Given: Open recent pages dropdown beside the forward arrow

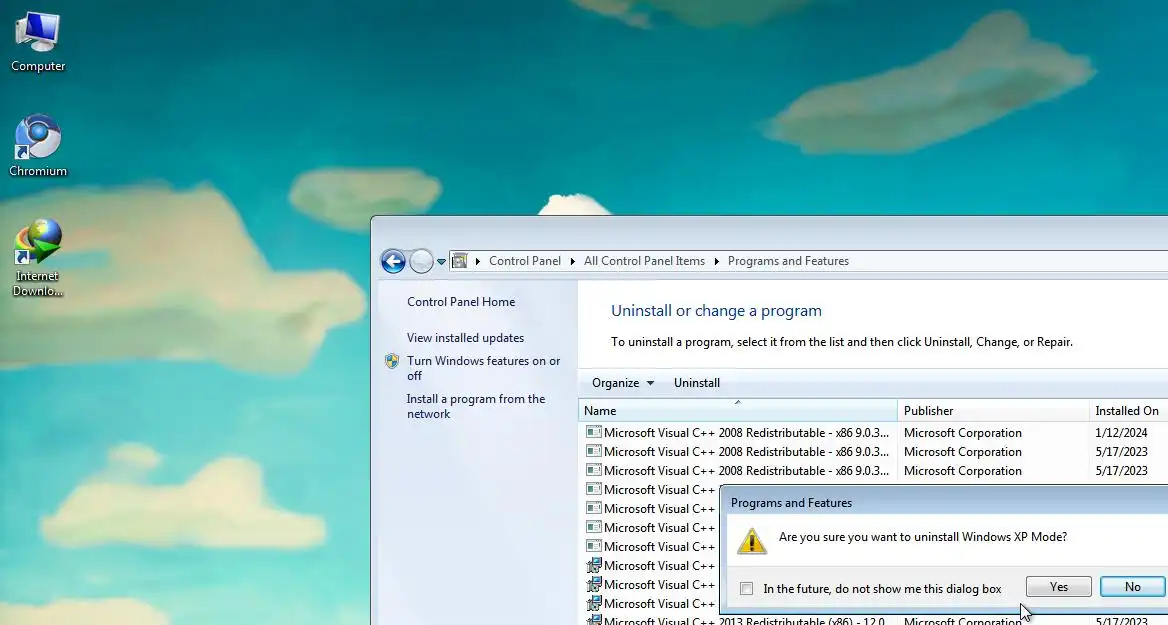Looking at the screenshot, I should 441,262.
